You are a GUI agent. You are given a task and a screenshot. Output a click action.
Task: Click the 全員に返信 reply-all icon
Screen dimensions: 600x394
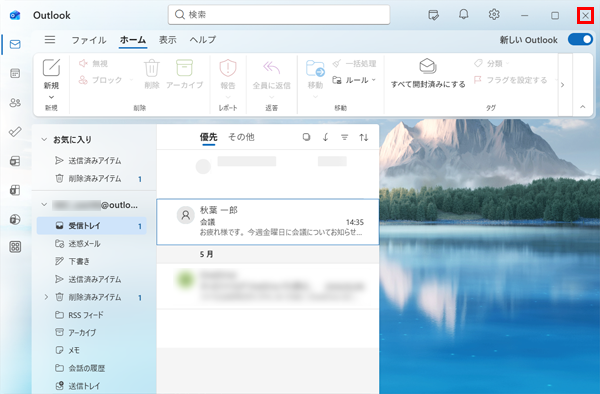point(271,68)
